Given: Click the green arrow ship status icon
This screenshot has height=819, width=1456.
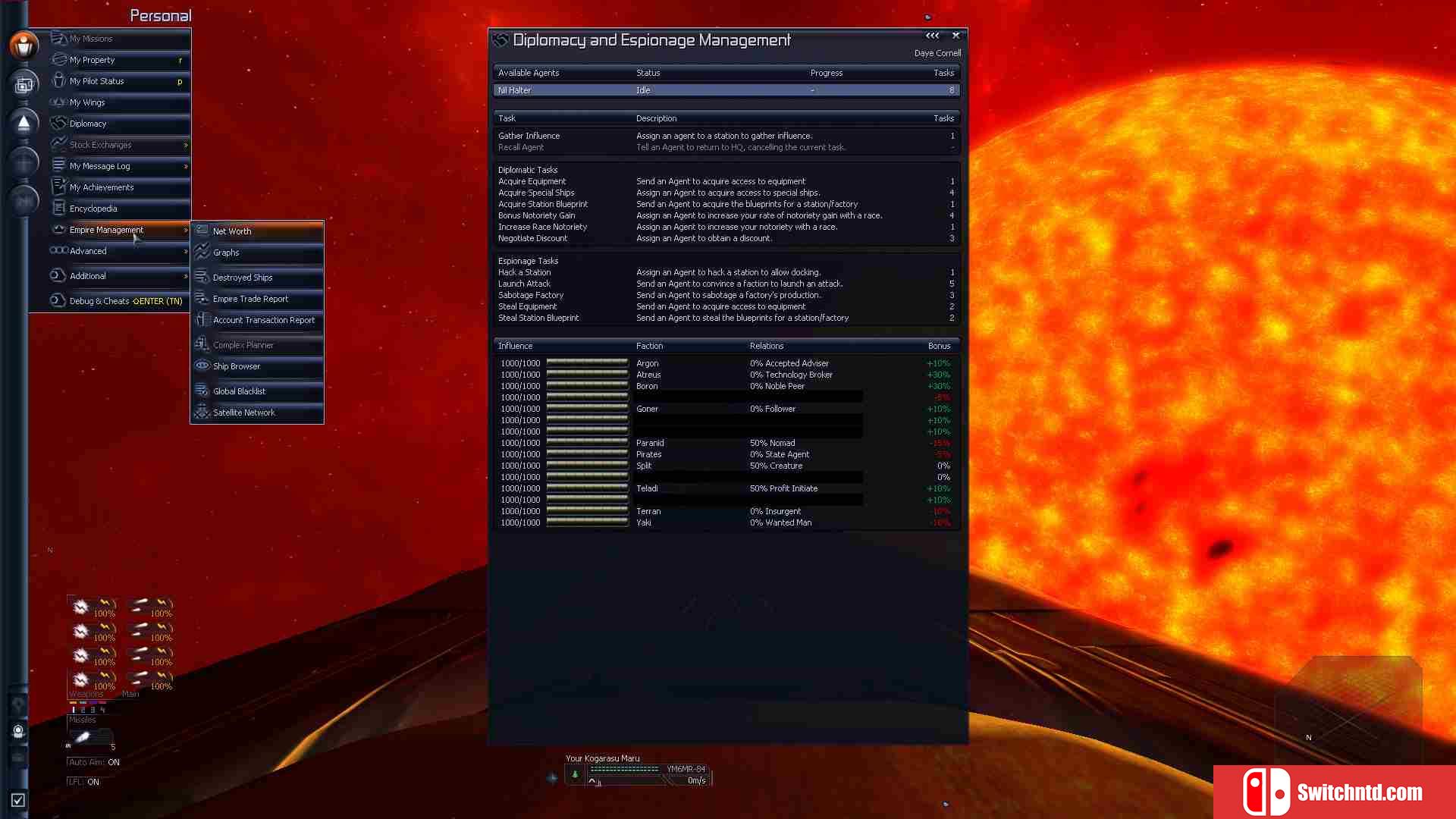Looking at the screenshot, I should (x=575, y=774).
